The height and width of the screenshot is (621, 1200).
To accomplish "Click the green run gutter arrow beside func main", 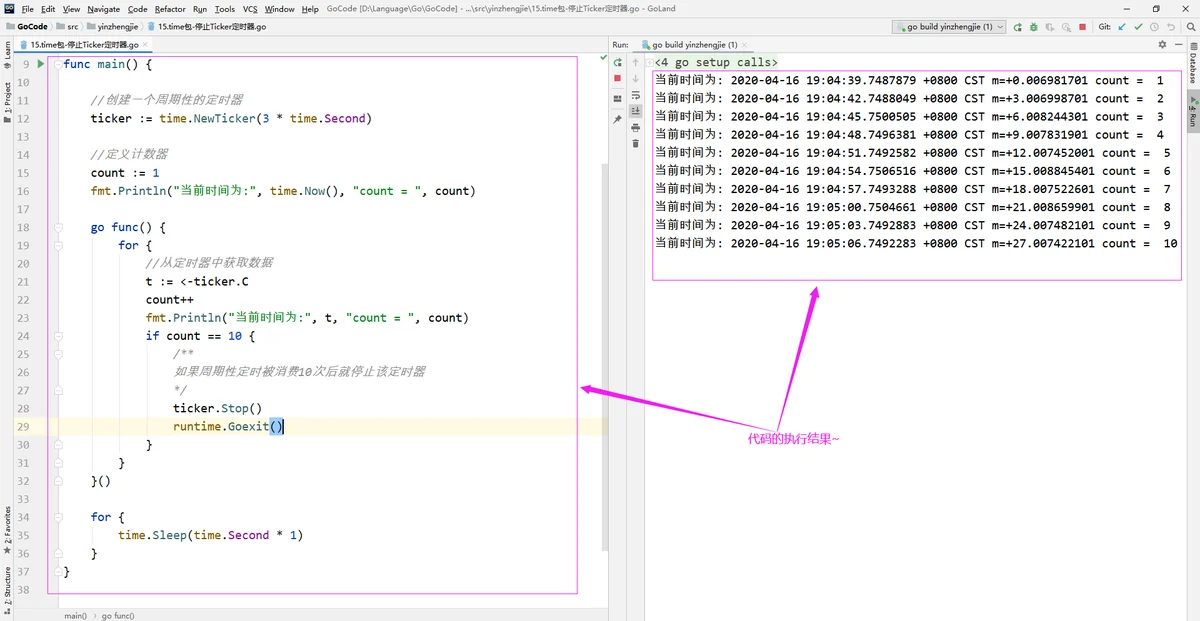I will pos(41,64).
